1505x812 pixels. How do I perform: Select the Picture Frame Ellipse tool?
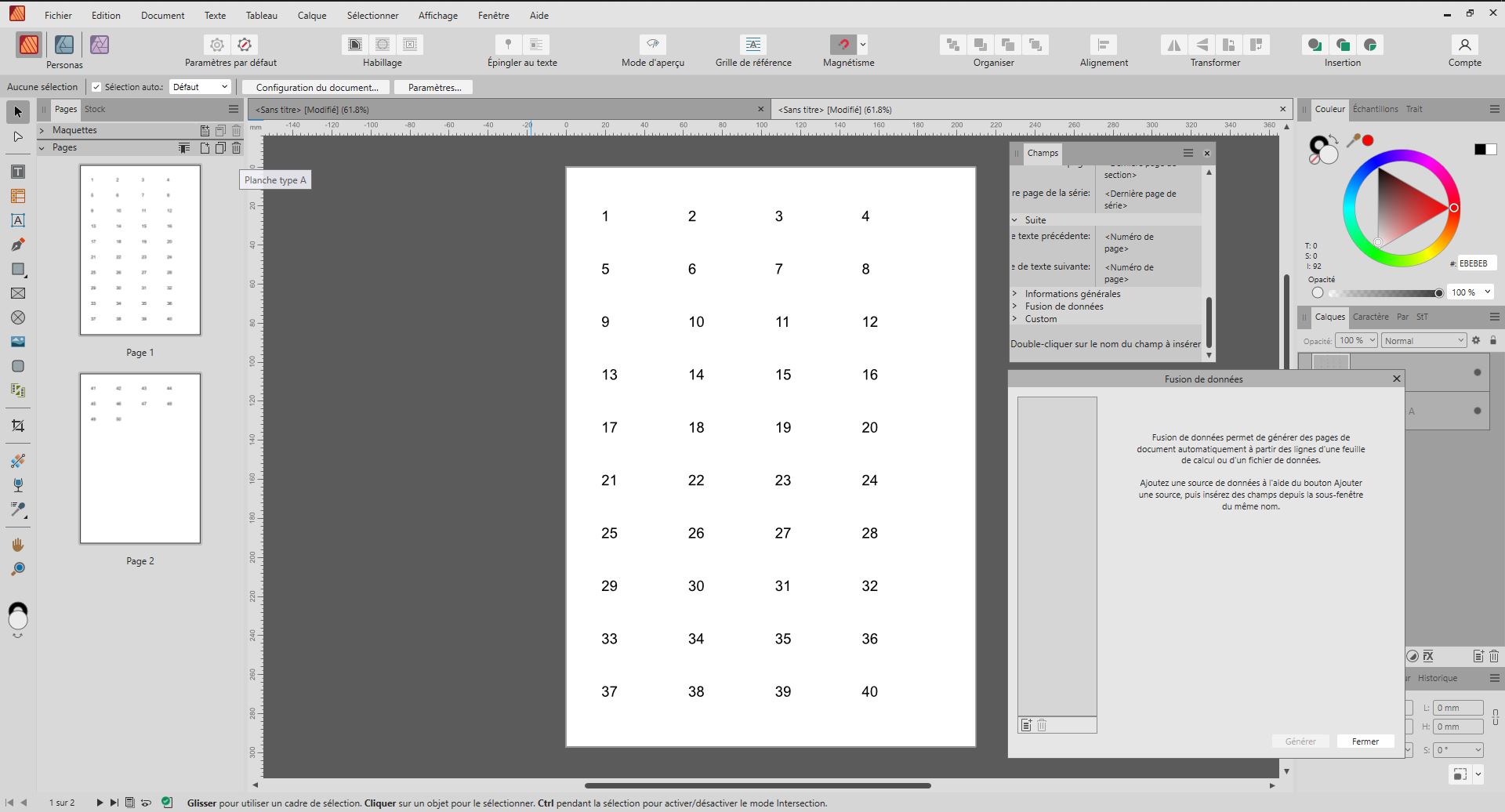[18, 317]
